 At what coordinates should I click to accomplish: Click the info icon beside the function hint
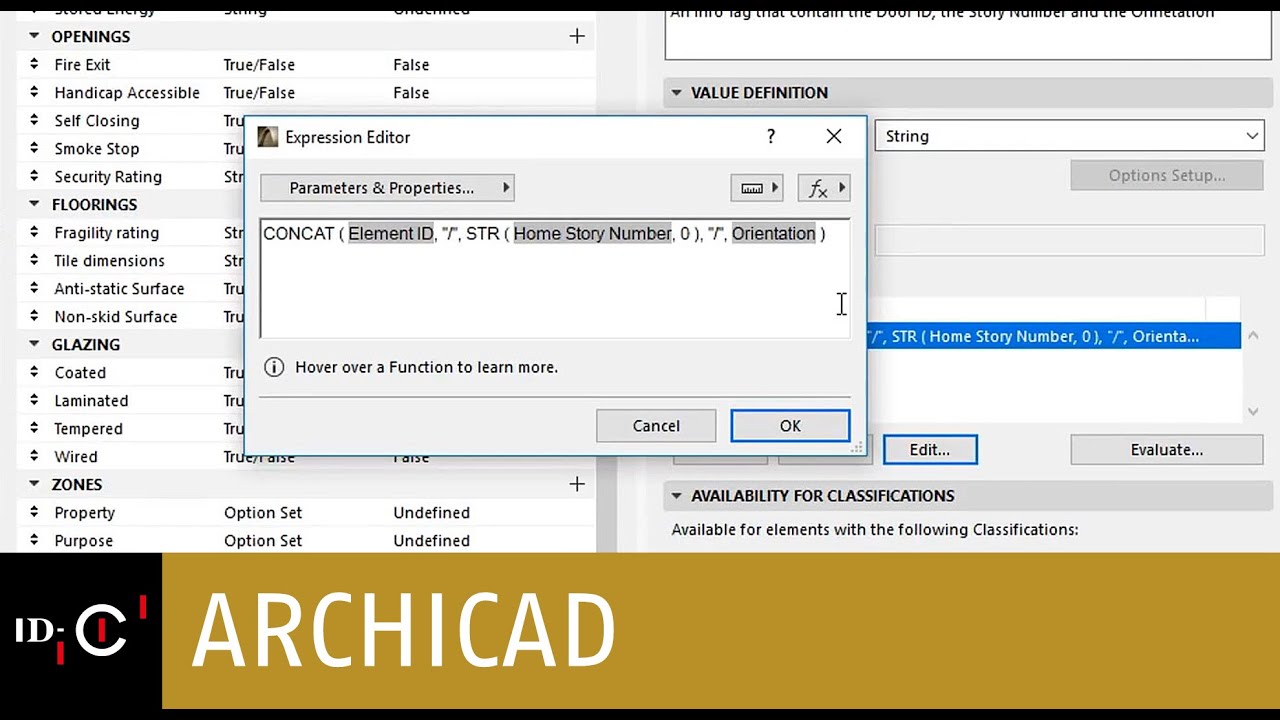point(273,367)
